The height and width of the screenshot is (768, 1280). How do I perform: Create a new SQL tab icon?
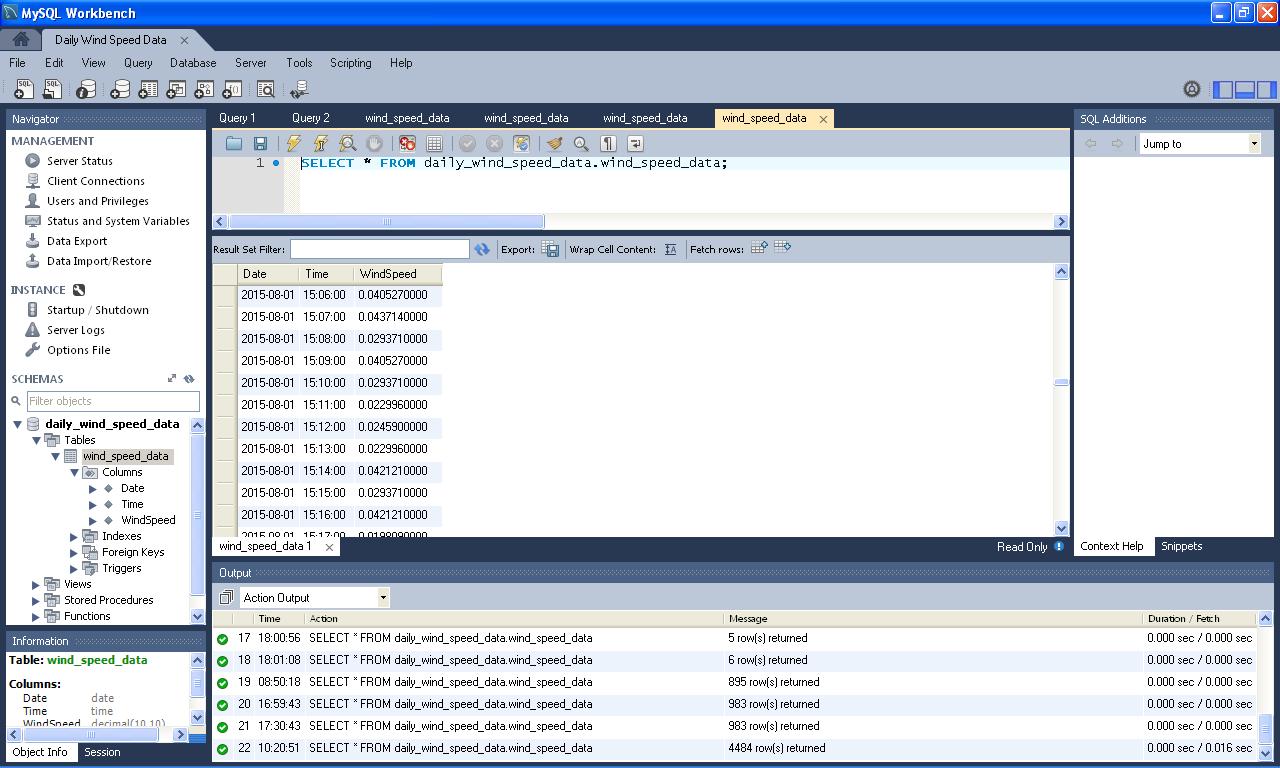pos(24,89)
